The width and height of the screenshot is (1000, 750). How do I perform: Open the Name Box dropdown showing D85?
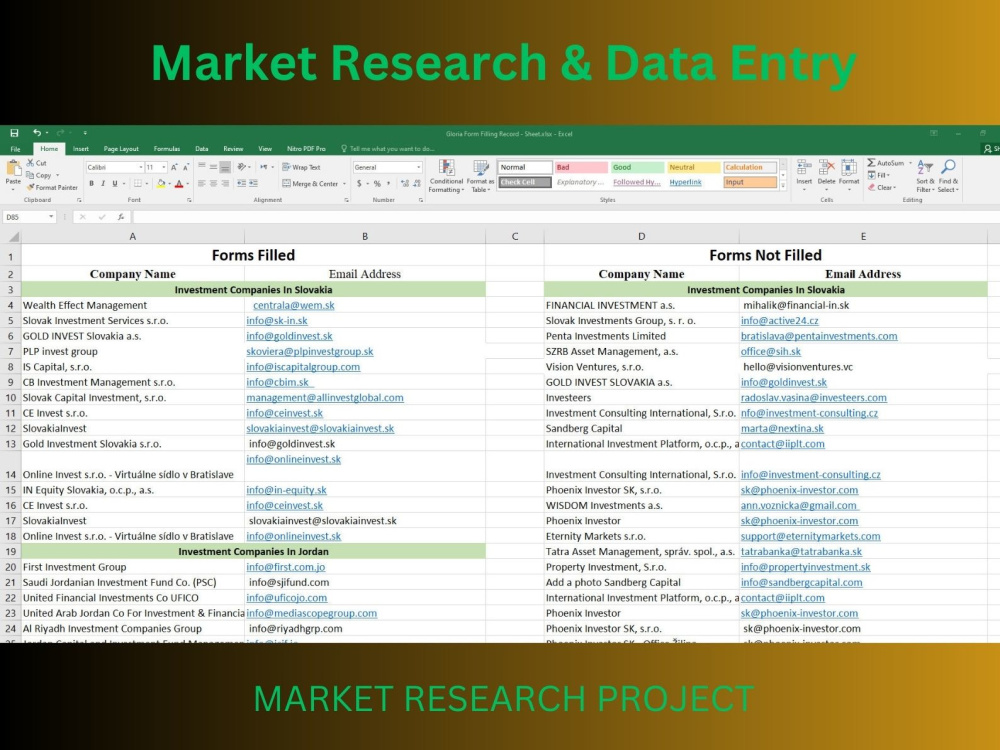coord(51,217)
